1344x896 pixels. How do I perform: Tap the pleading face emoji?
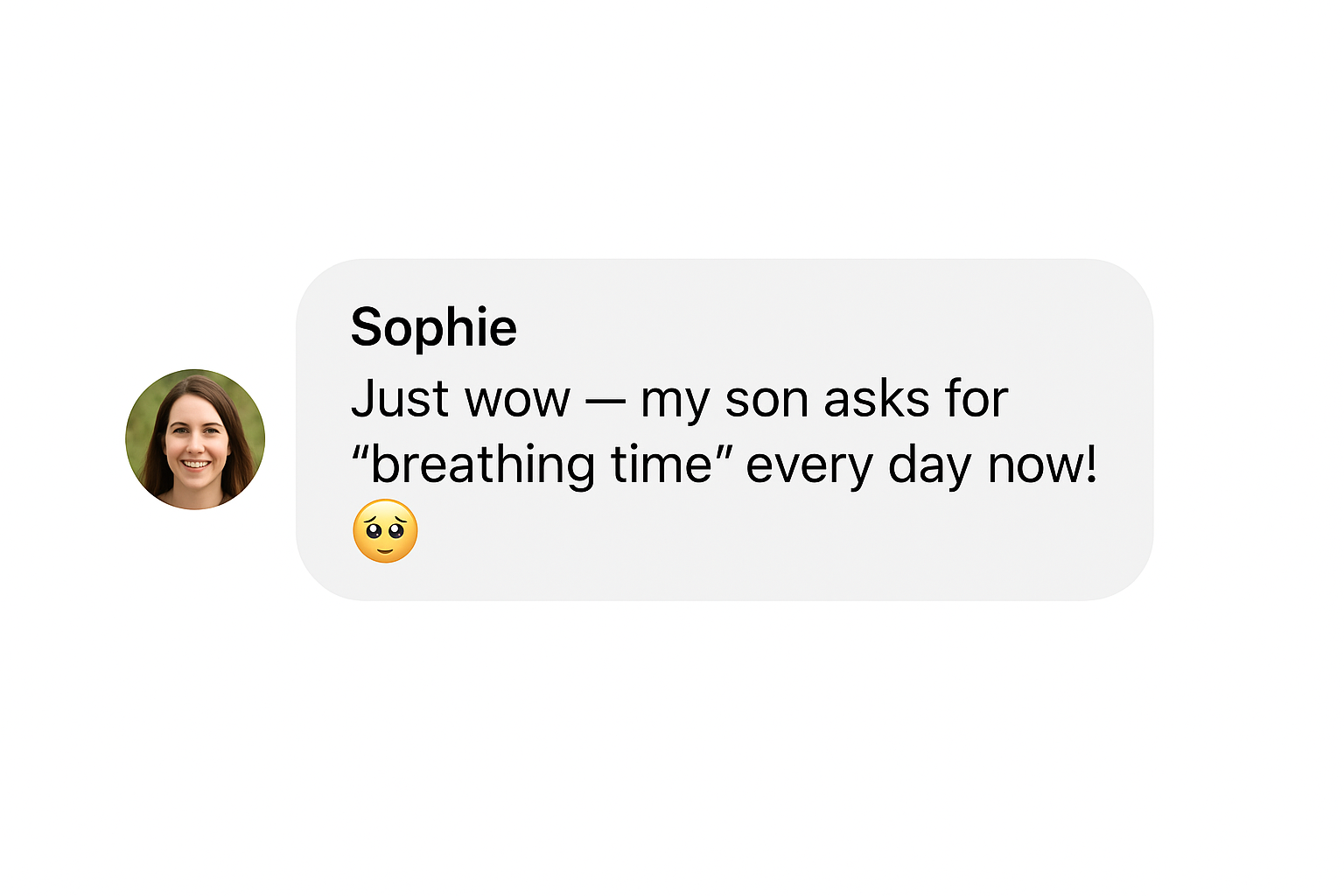(x=385, y=531)
